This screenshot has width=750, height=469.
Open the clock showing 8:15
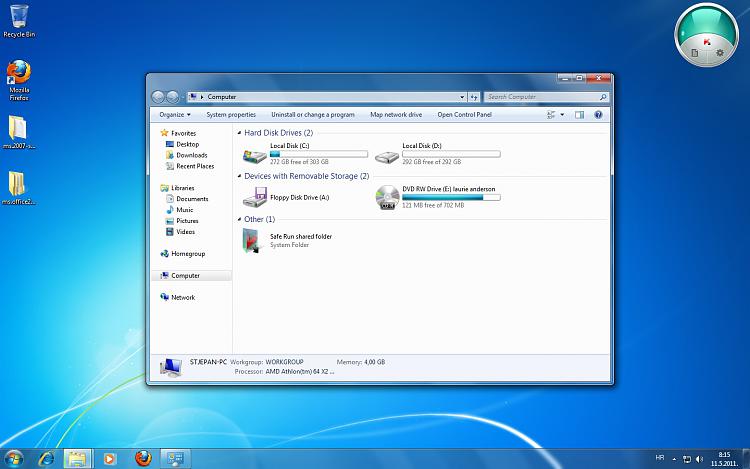tap(724, 459)
